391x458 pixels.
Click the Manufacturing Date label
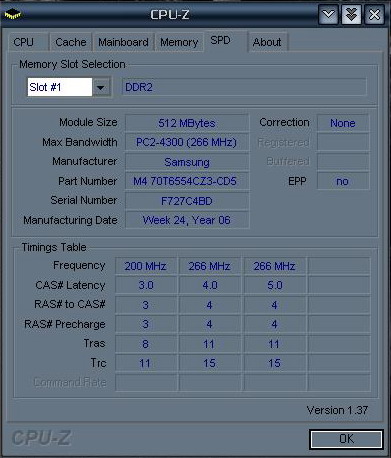pos(70,220)
